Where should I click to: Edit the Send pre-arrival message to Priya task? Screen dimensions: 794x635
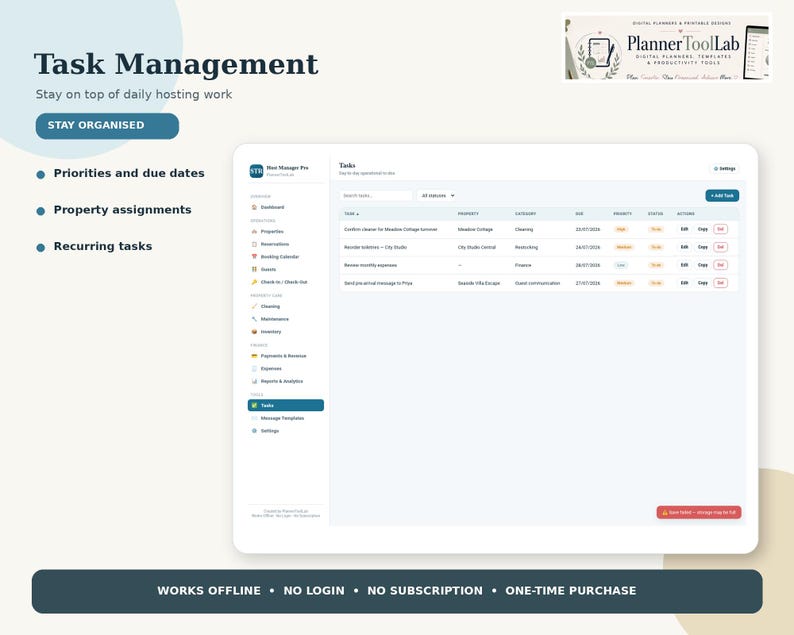click(684, 283)
